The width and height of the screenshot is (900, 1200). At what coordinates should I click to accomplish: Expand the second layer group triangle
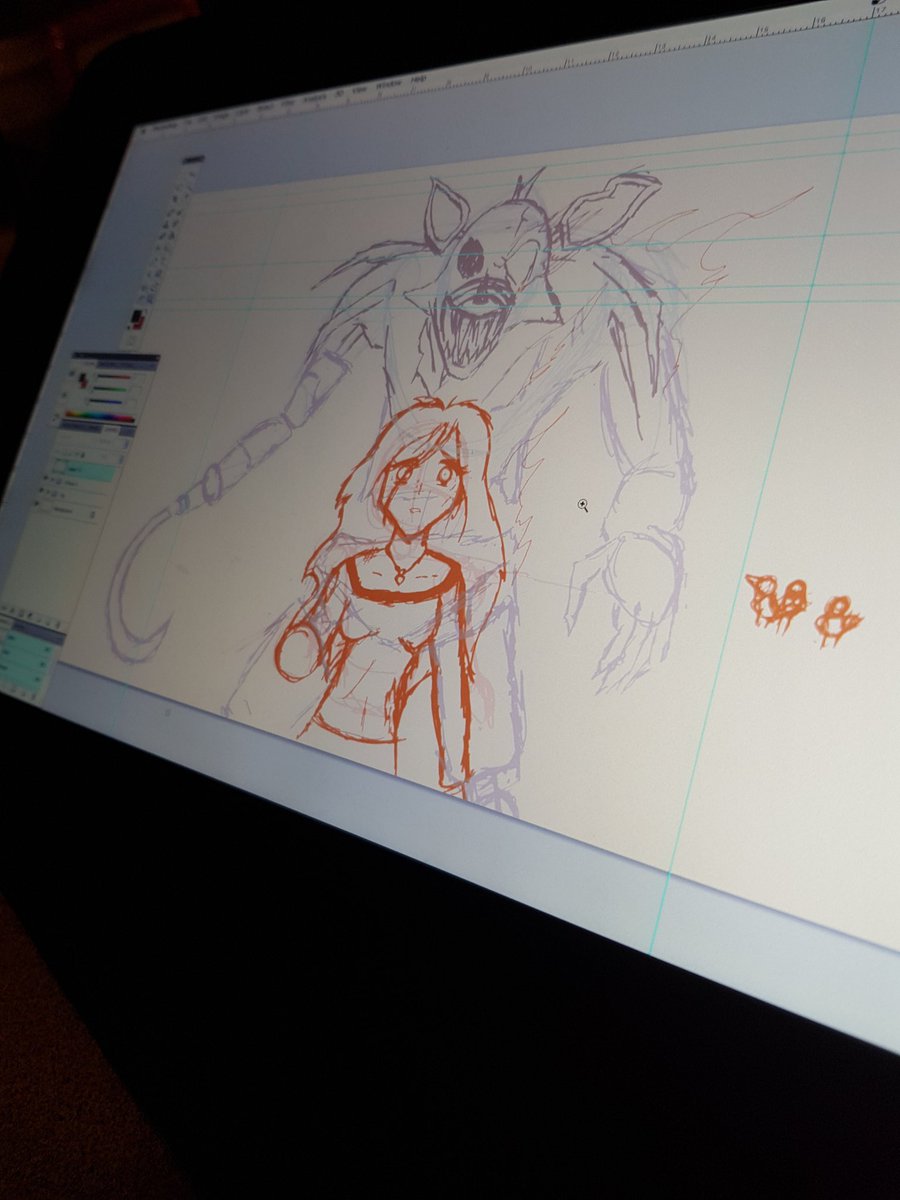tap(48, 492)
